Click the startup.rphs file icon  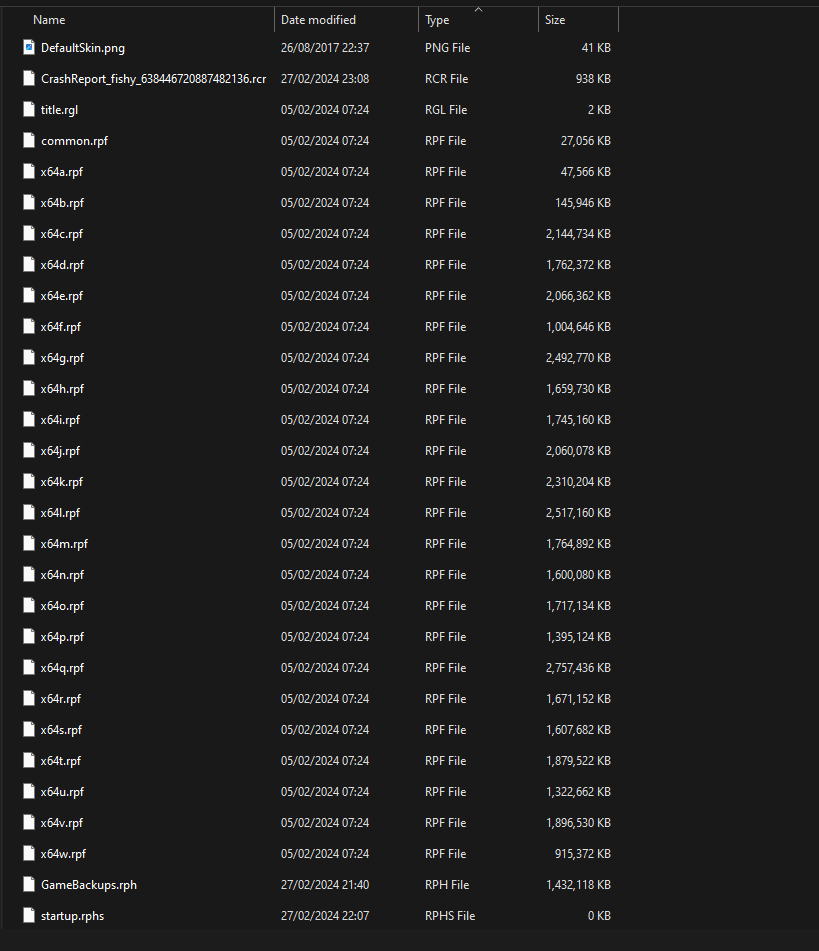point(28,916)
